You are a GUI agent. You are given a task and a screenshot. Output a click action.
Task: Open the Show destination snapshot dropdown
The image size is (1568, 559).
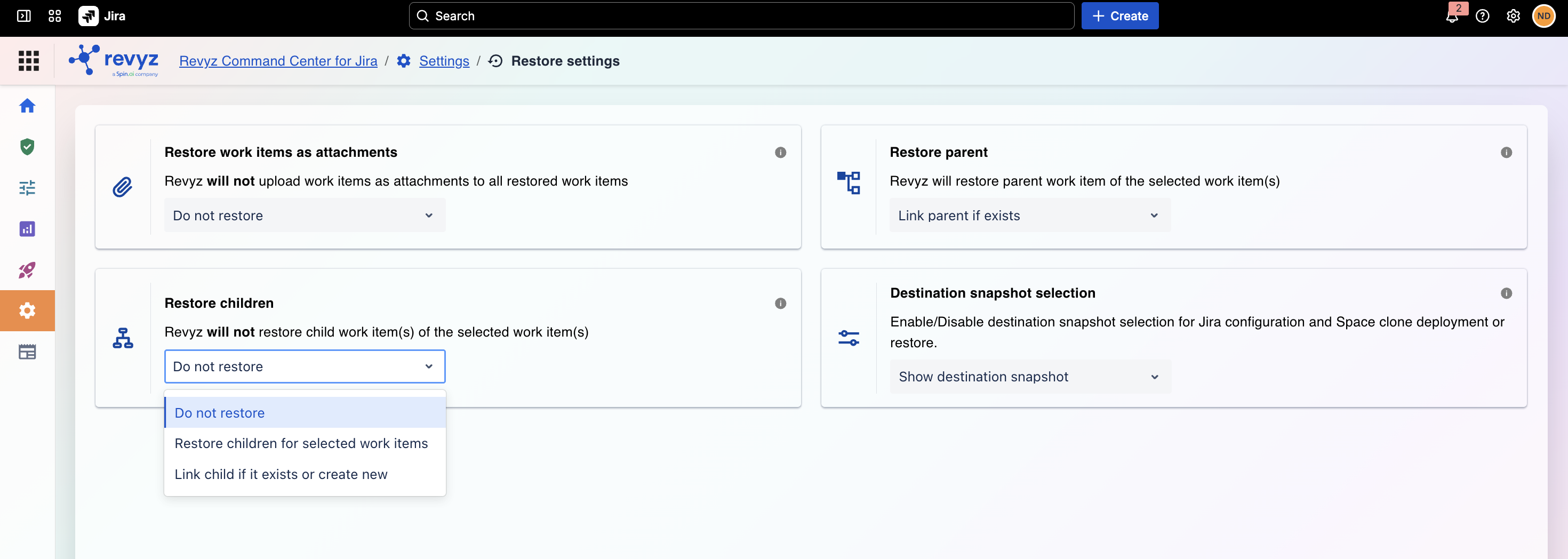coord(1030,377)
